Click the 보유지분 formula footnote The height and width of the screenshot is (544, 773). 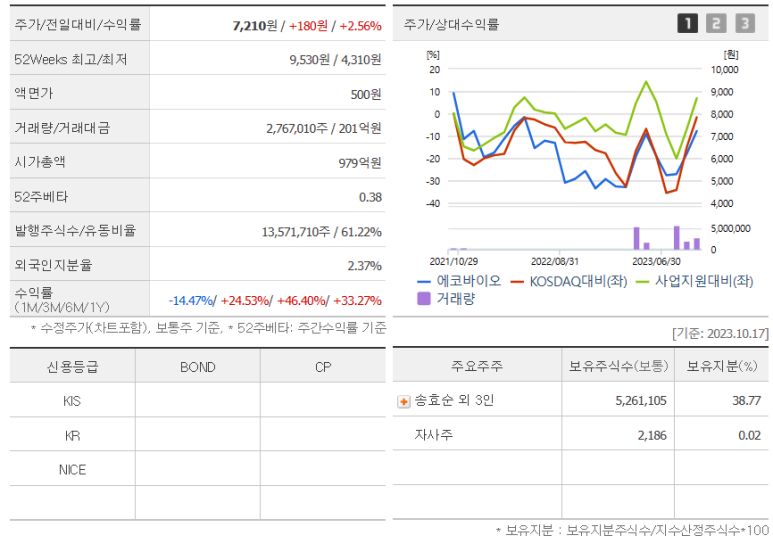click(x=632, y=530)
